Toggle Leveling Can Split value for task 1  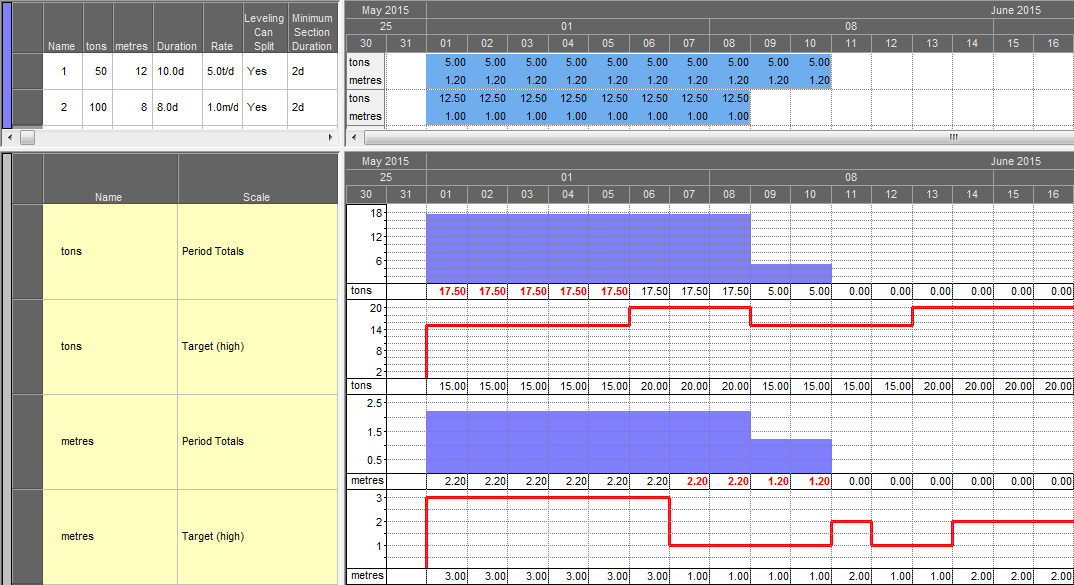tap(257, 72)
